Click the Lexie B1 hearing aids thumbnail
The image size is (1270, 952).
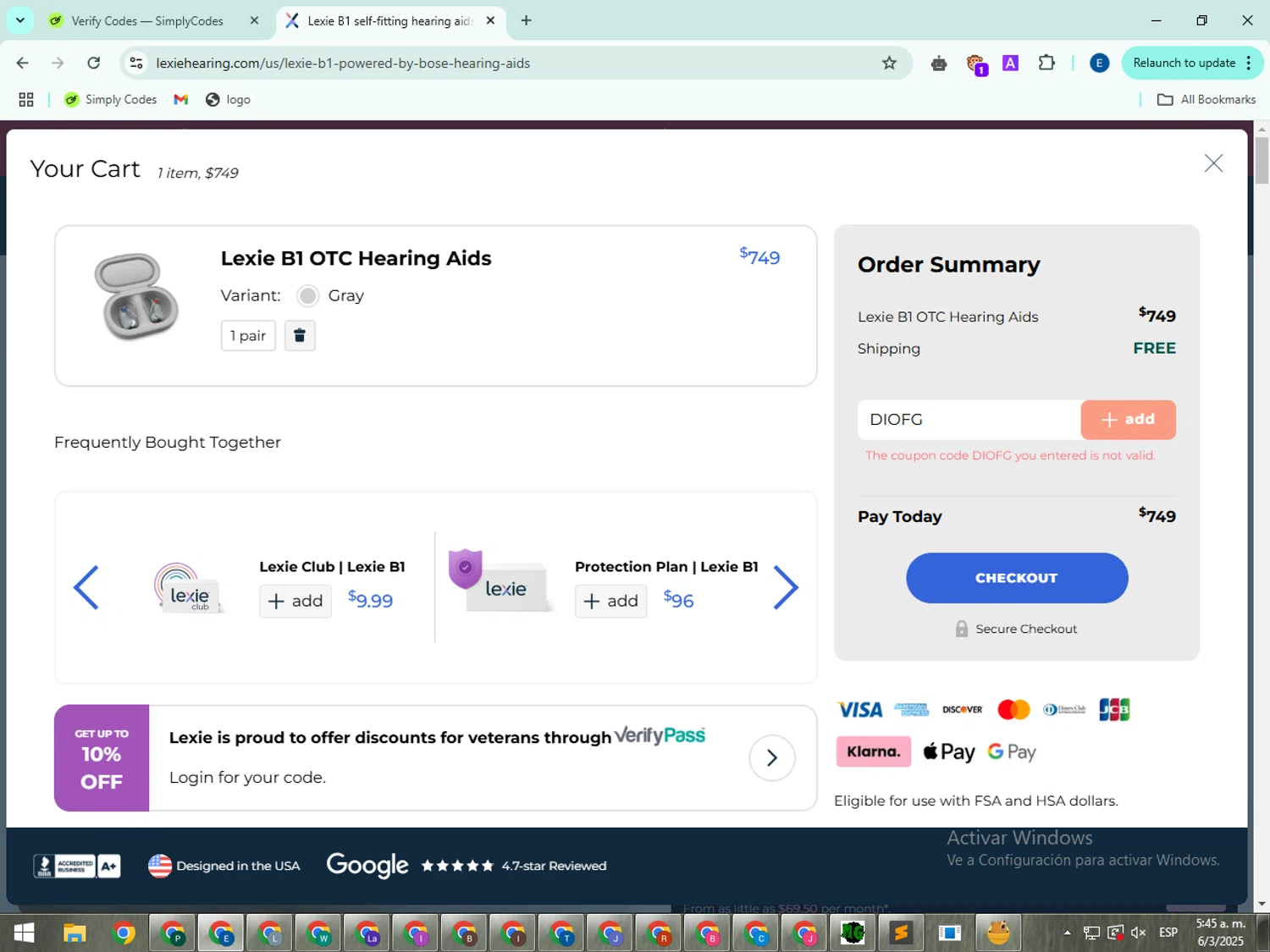point(136,296)
